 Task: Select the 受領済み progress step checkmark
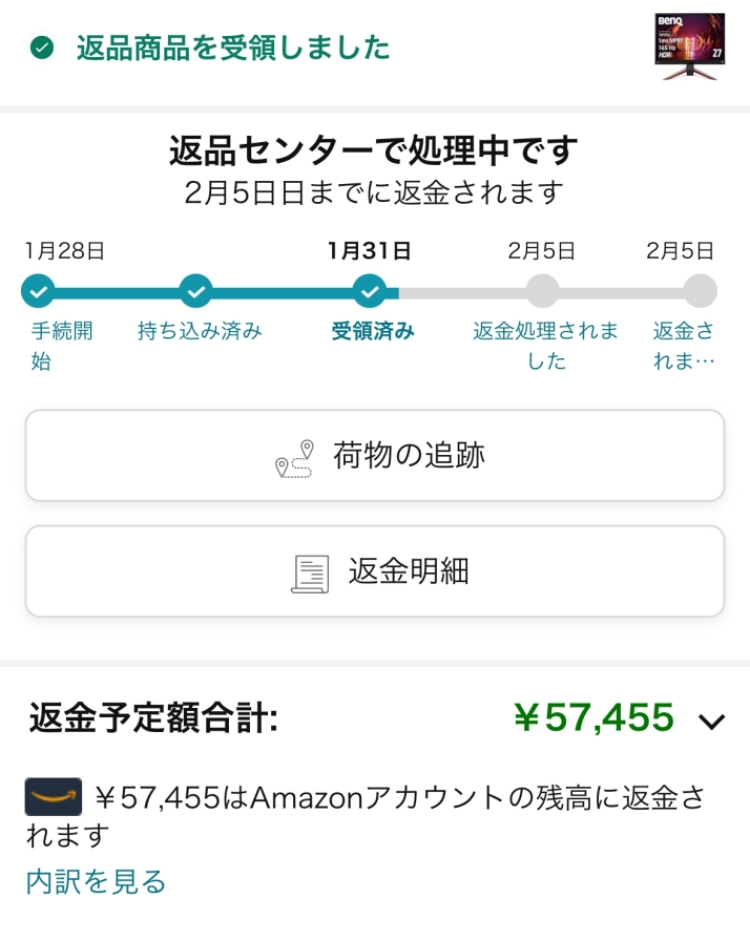369,291
